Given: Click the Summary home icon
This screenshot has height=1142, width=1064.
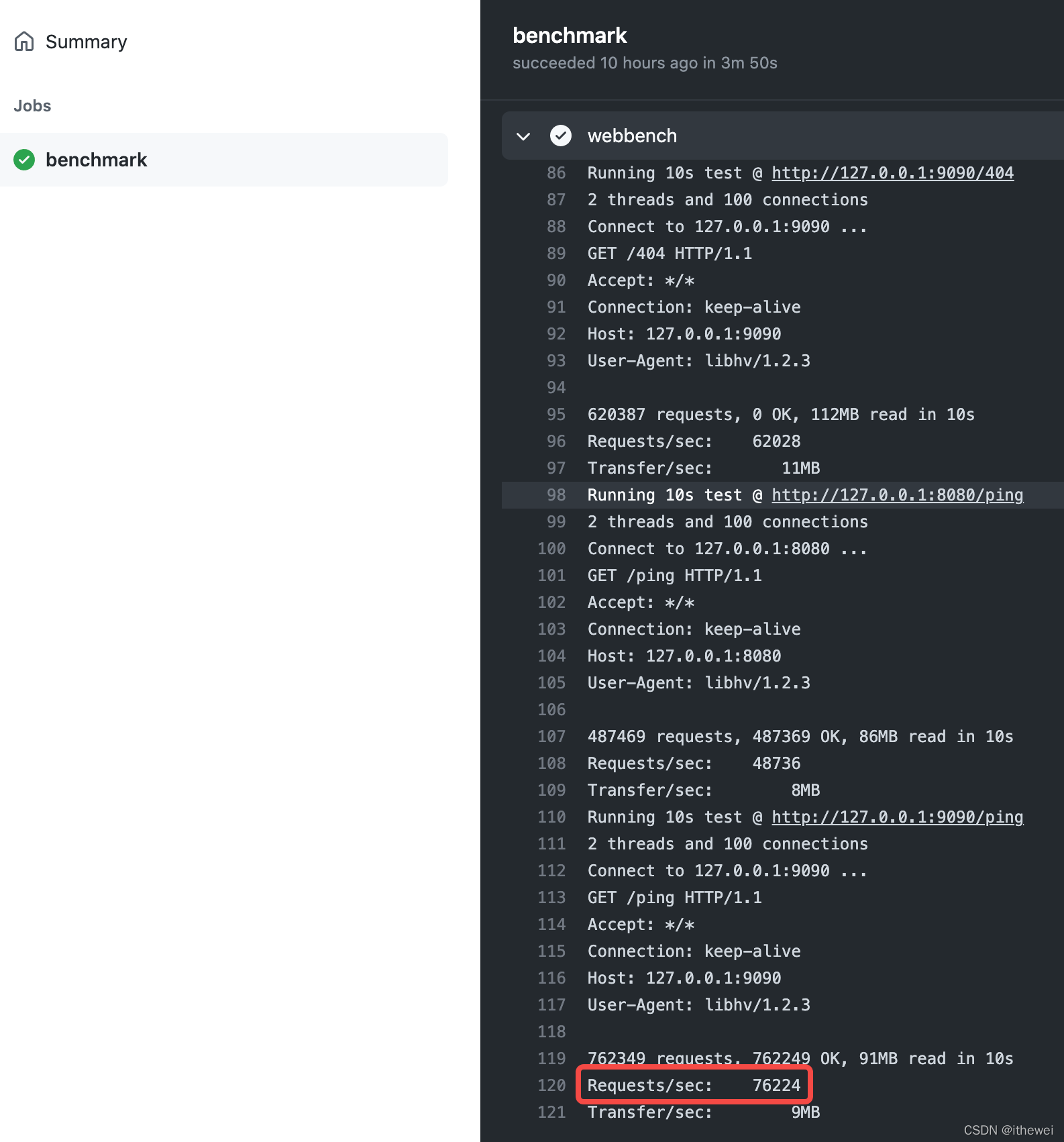Looking at the screenshot, I should [24, 42].
